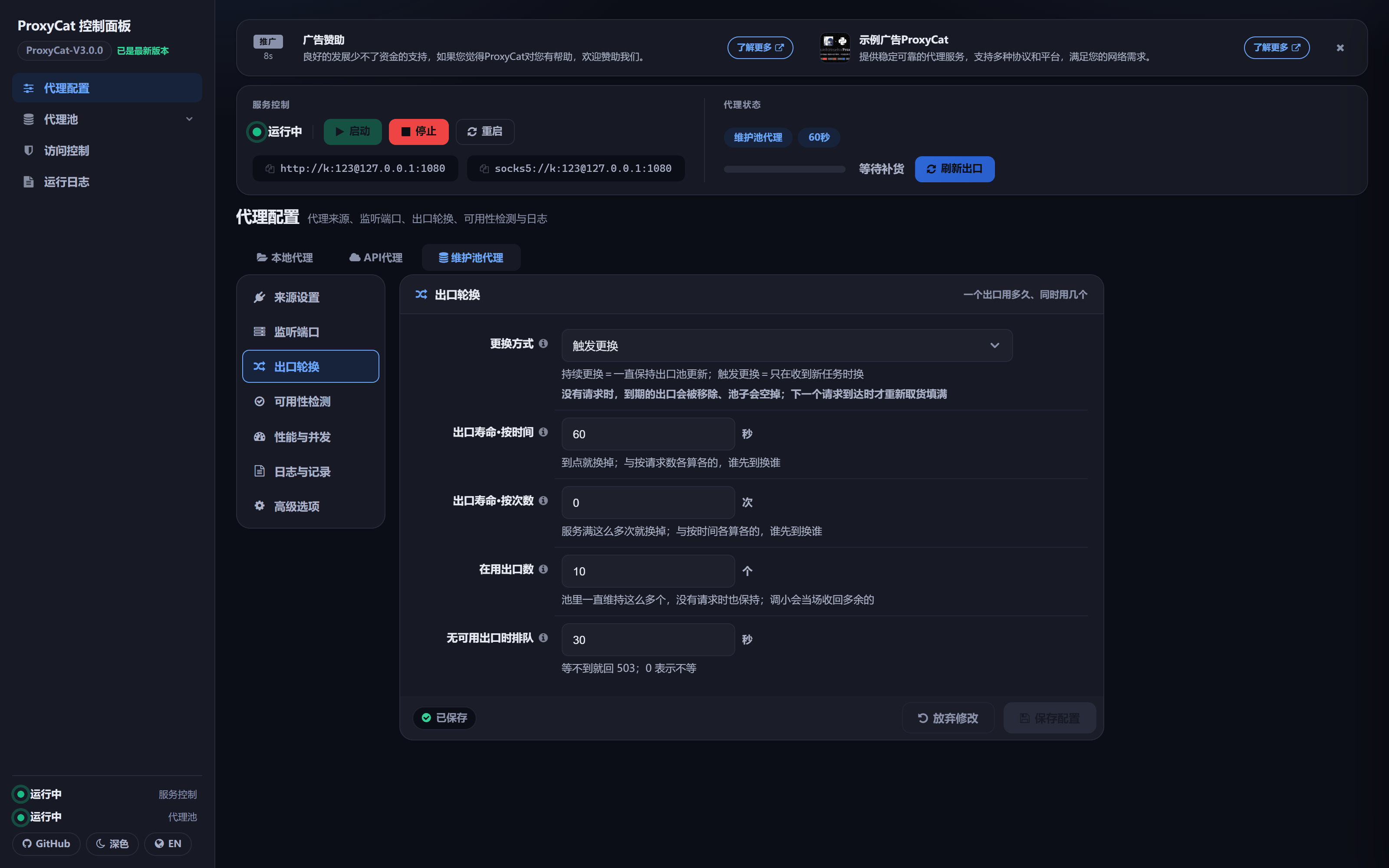Close the ad banner with X
Screen dimensions: 1389x868
click(x=1340, y=48)
